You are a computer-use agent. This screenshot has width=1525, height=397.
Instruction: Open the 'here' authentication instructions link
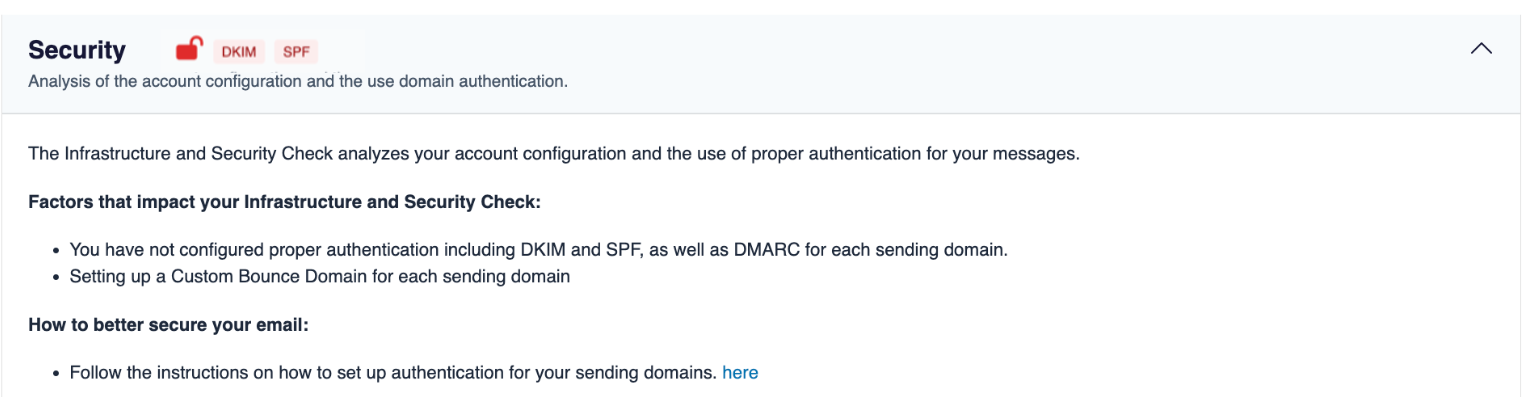pos(740,373)
